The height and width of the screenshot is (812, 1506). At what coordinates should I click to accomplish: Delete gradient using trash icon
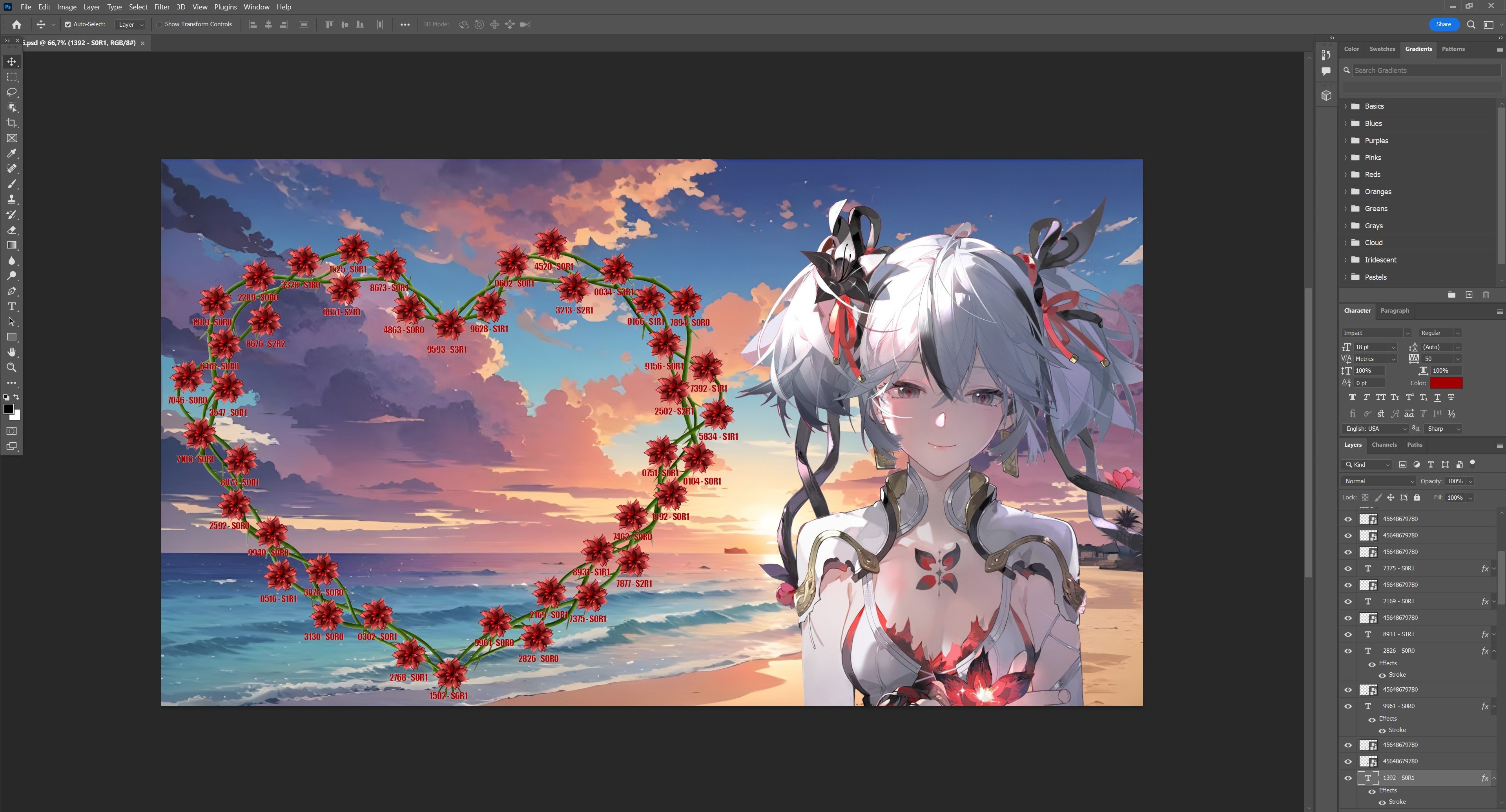1486,295
